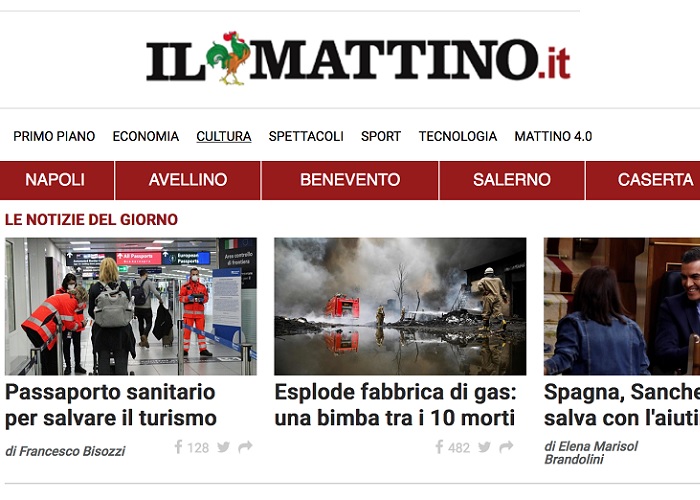Image resolution: width=700 pixels, height=500 pixels.
Task: Open headline Esplode fabbrica di gas
Action: coord(395,405)
